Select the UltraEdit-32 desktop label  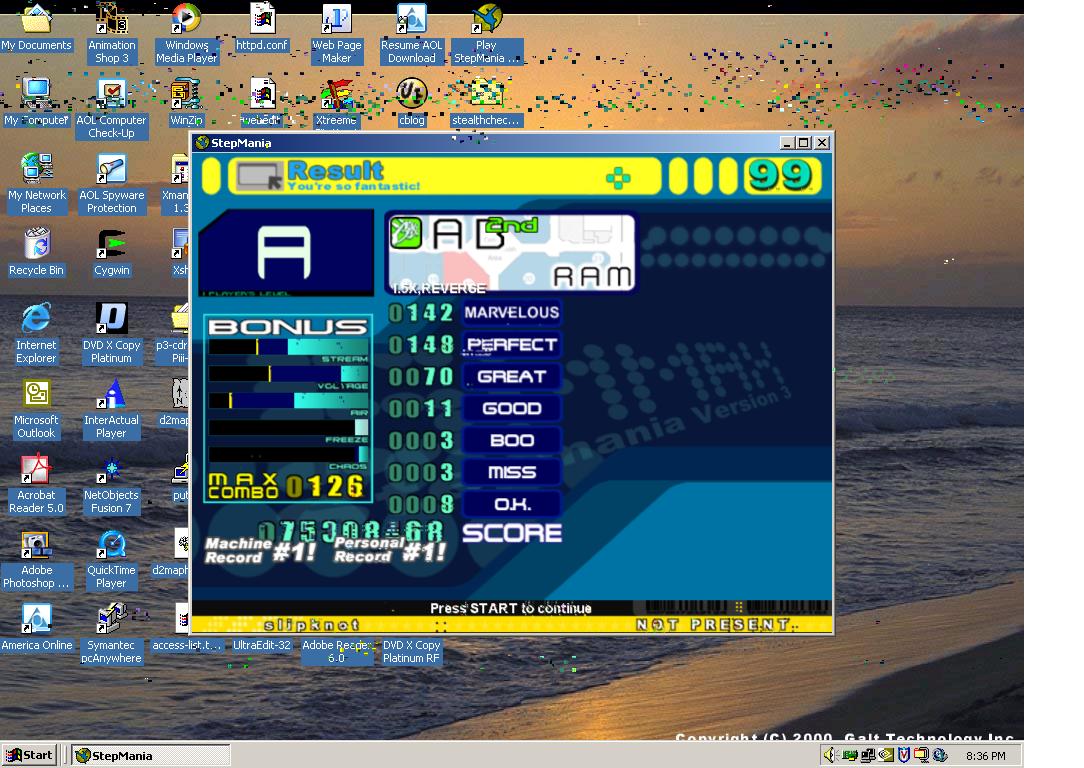click(x=261, y=645)
